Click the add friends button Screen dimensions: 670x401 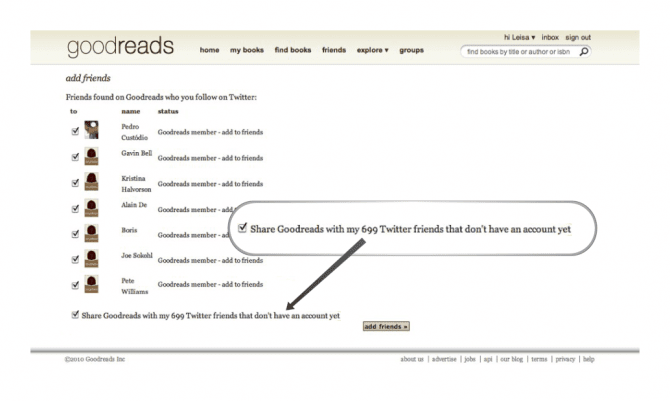pos(386,326)
